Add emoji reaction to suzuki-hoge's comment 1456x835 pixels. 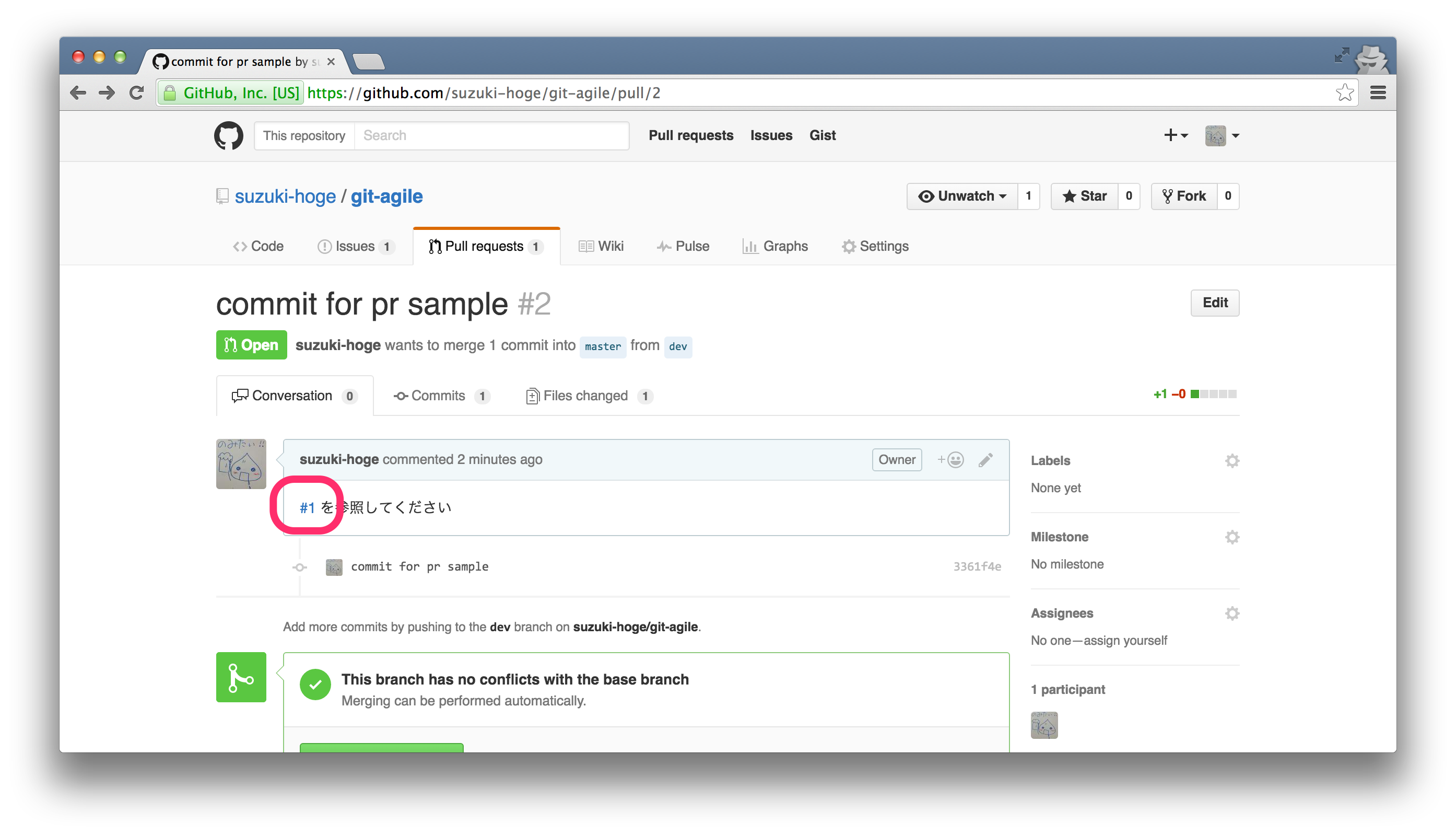pos(950,459)
